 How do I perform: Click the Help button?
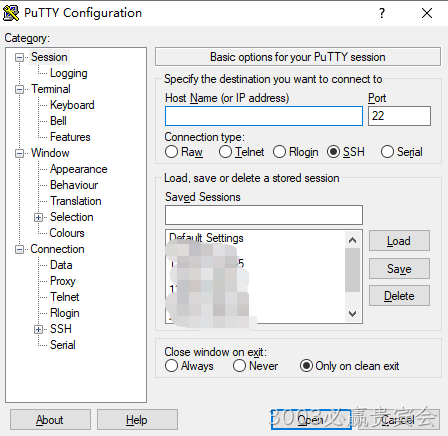[137, 420]
